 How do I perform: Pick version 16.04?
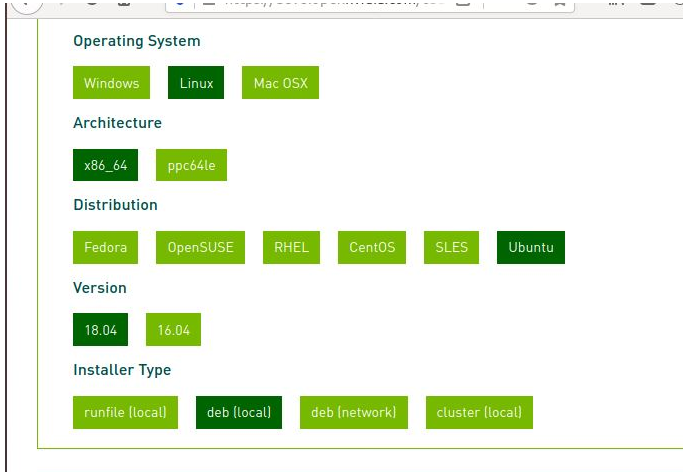[x=173, y=330]
